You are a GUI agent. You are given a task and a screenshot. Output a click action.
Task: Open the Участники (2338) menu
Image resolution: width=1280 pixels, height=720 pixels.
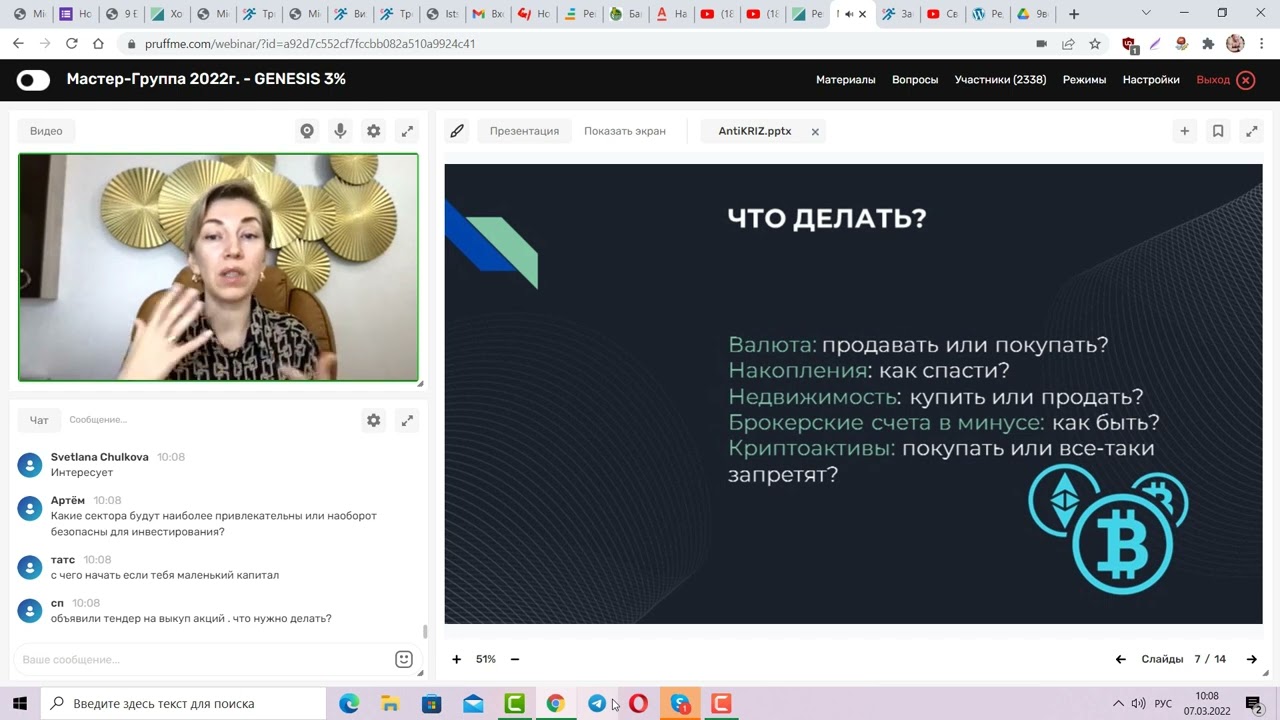coord(1000,79)
